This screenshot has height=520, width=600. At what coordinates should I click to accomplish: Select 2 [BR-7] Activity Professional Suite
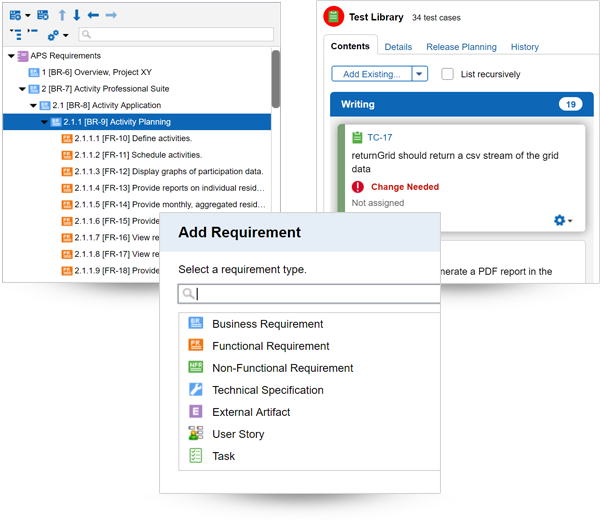(x=105, y=89)
